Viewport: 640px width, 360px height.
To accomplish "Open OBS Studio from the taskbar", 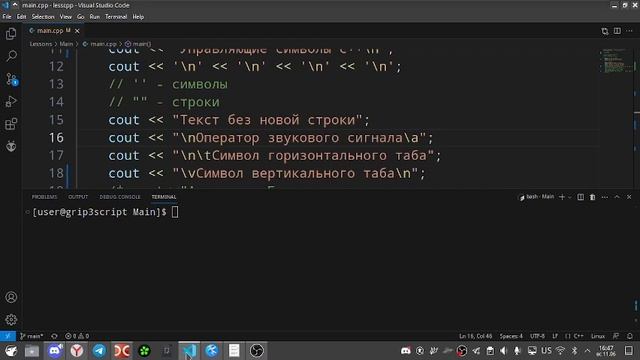I will [x=257, y=351].
